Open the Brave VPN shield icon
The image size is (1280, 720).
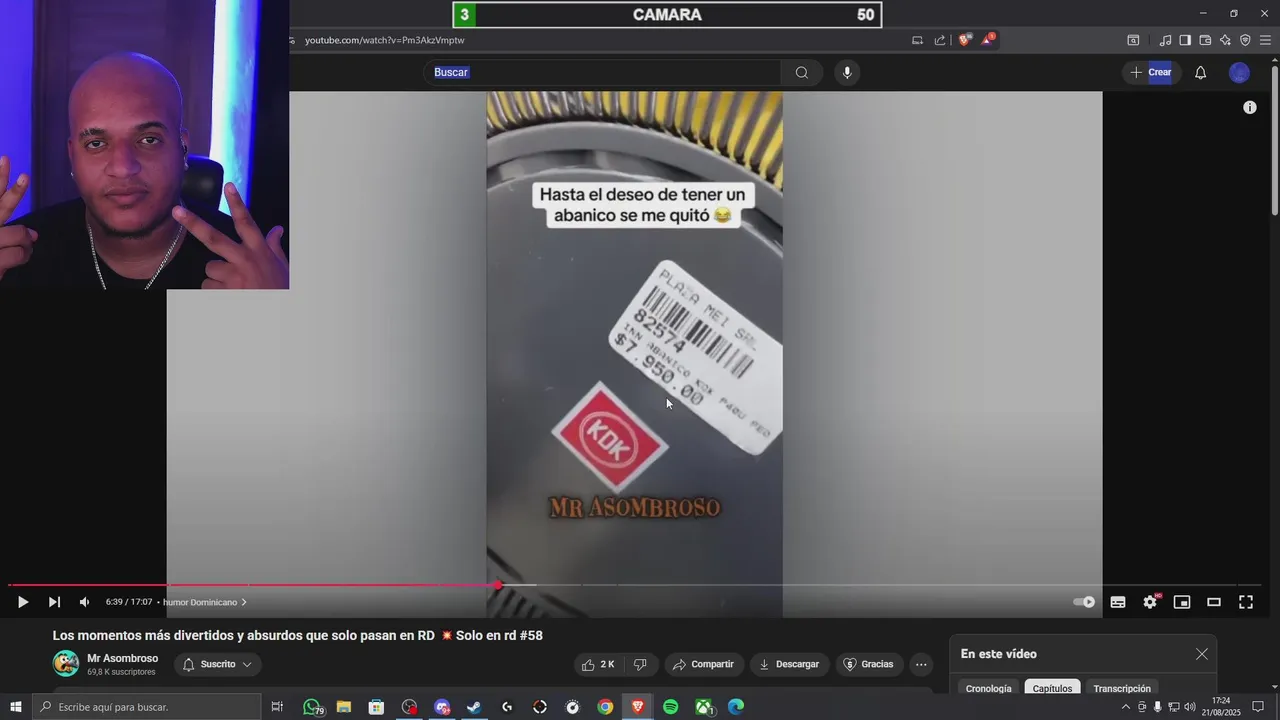point(1245,40)
